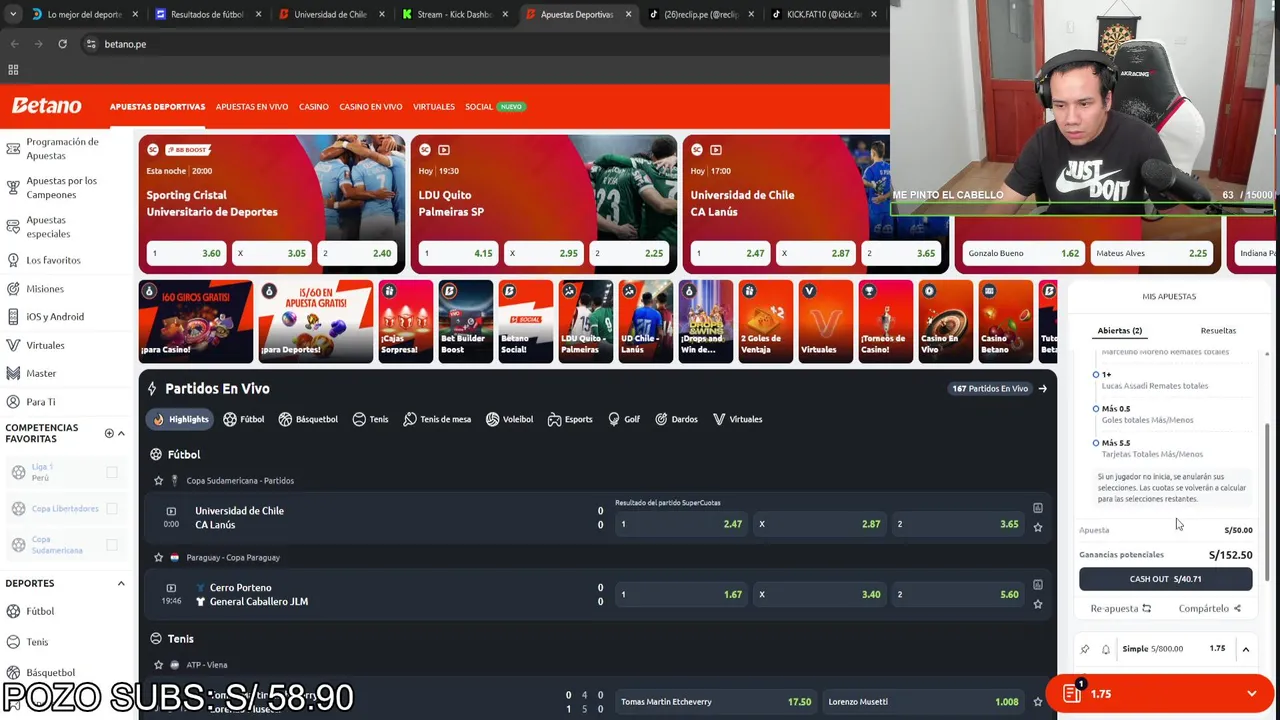1280x720 pixels.
Task: Add favorite competition with plus icon
Action: click(x=109, y=433)
